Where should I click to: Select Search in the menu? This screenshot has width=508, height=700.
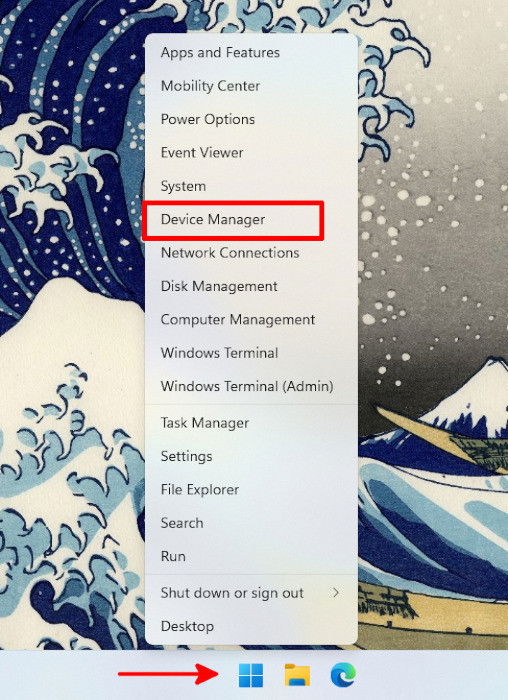pyautogui.click(x=251, y=523)
